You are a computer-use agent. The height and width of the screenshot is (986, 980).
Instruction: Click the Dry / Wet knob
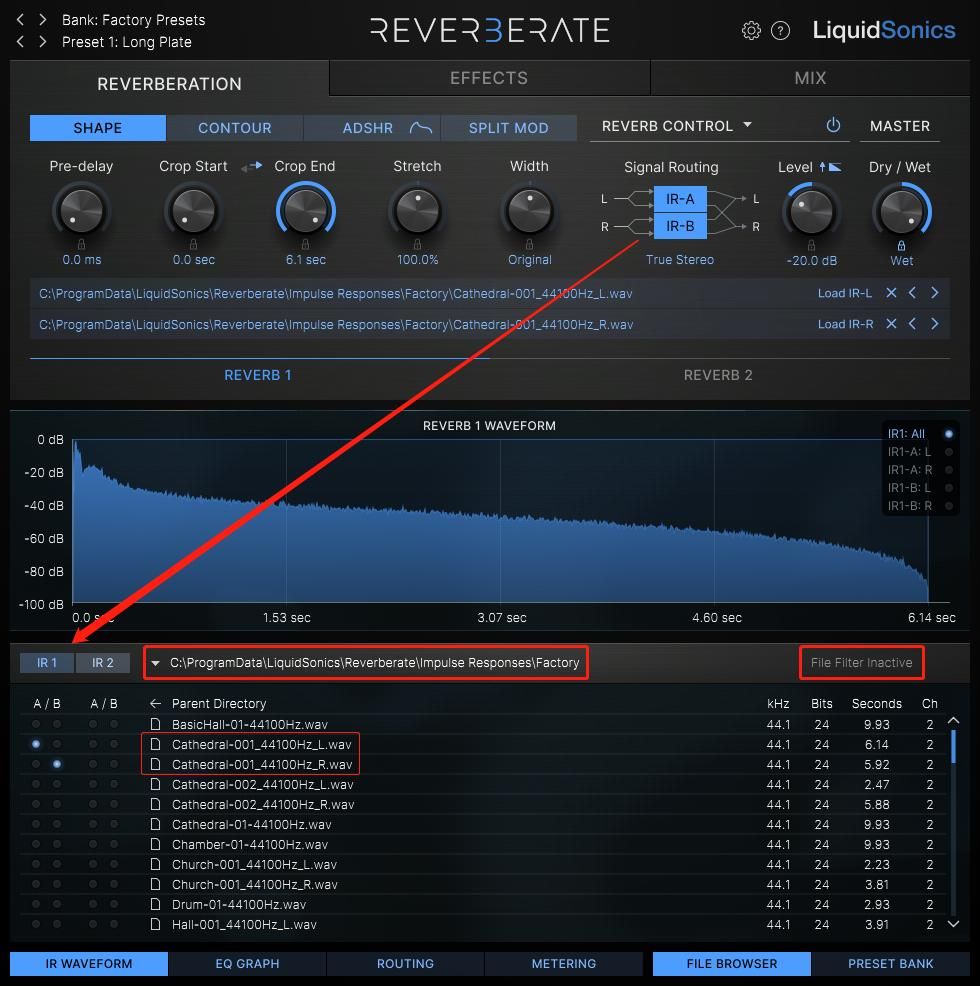coord(901,211)
